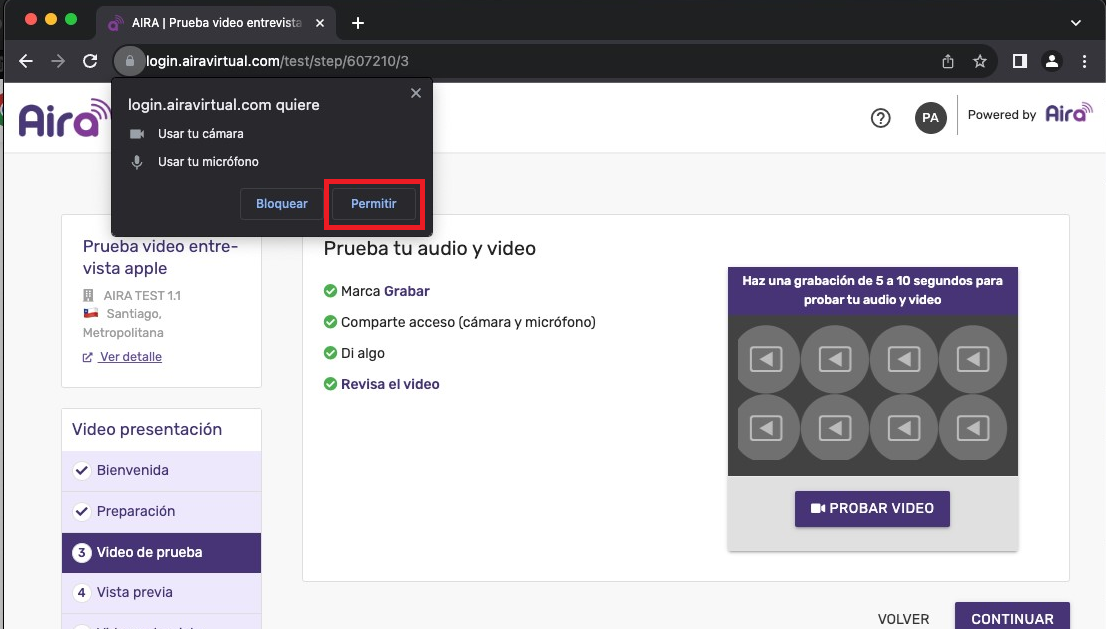The width and height of the screenshot is (1106, 629).
Task: Open a new tab with plus button
Action: tap(358, 23)
